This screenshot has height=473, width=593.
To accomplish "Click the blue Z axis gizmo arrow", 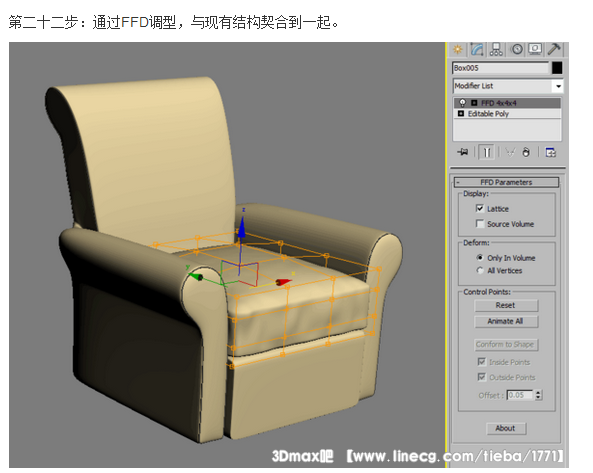I will 241,228.
